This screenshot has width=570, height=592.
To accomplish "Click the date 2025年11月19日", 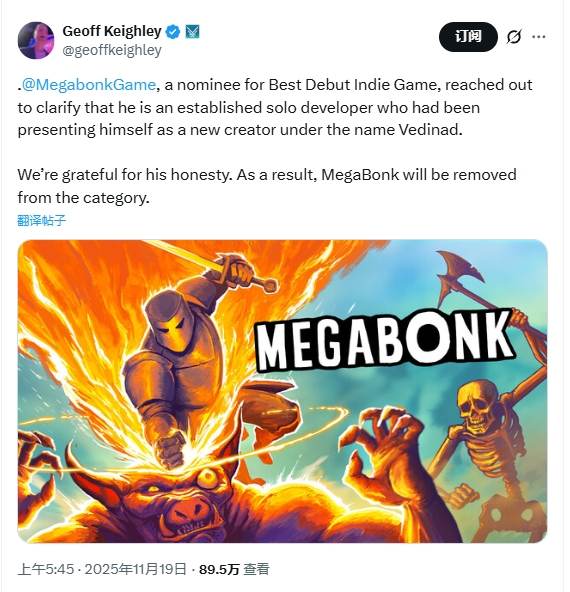I will tap(136, 569).
